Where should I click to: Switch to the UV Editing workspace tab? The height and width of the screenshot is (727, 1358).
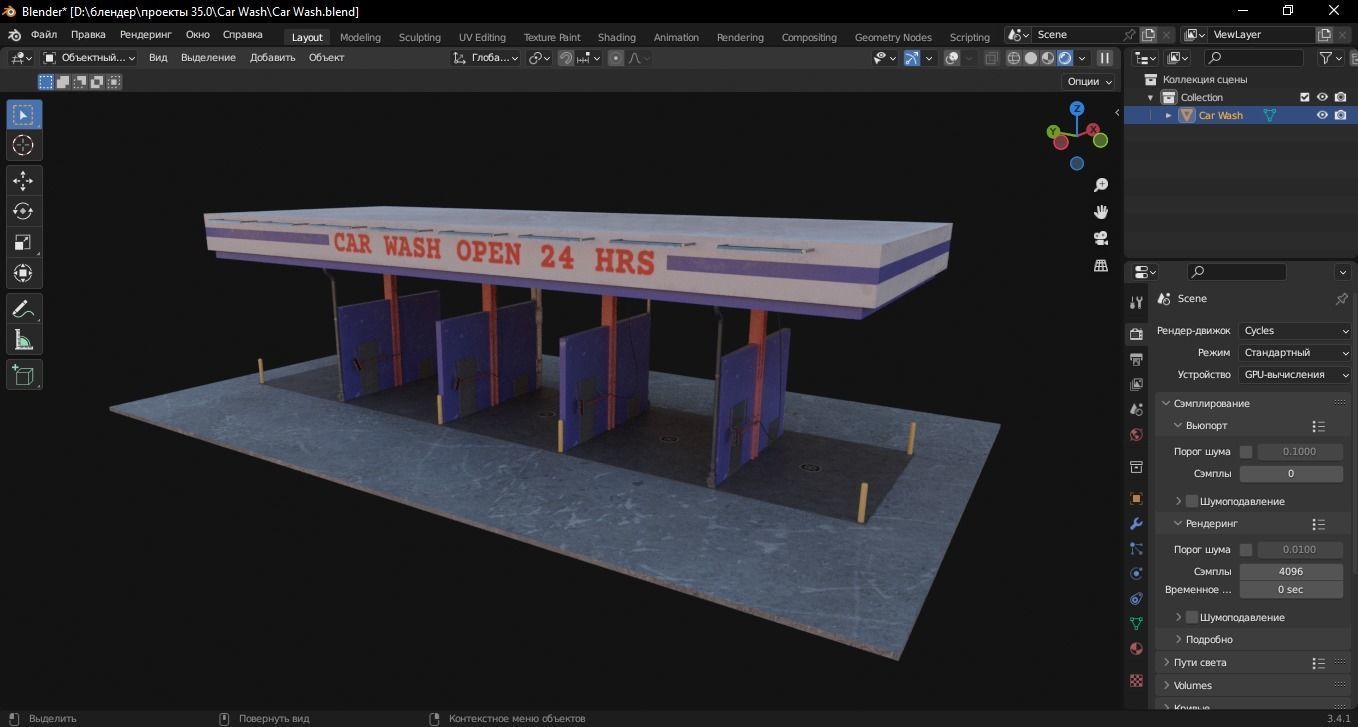click(x=482, y=37)
